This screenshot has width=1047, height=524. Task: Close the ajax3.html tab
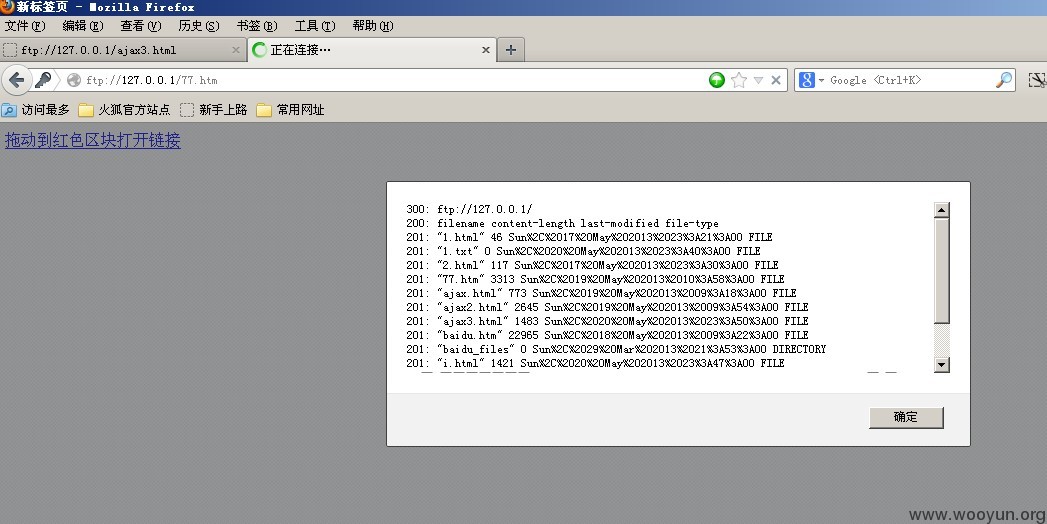pos(236,50)
